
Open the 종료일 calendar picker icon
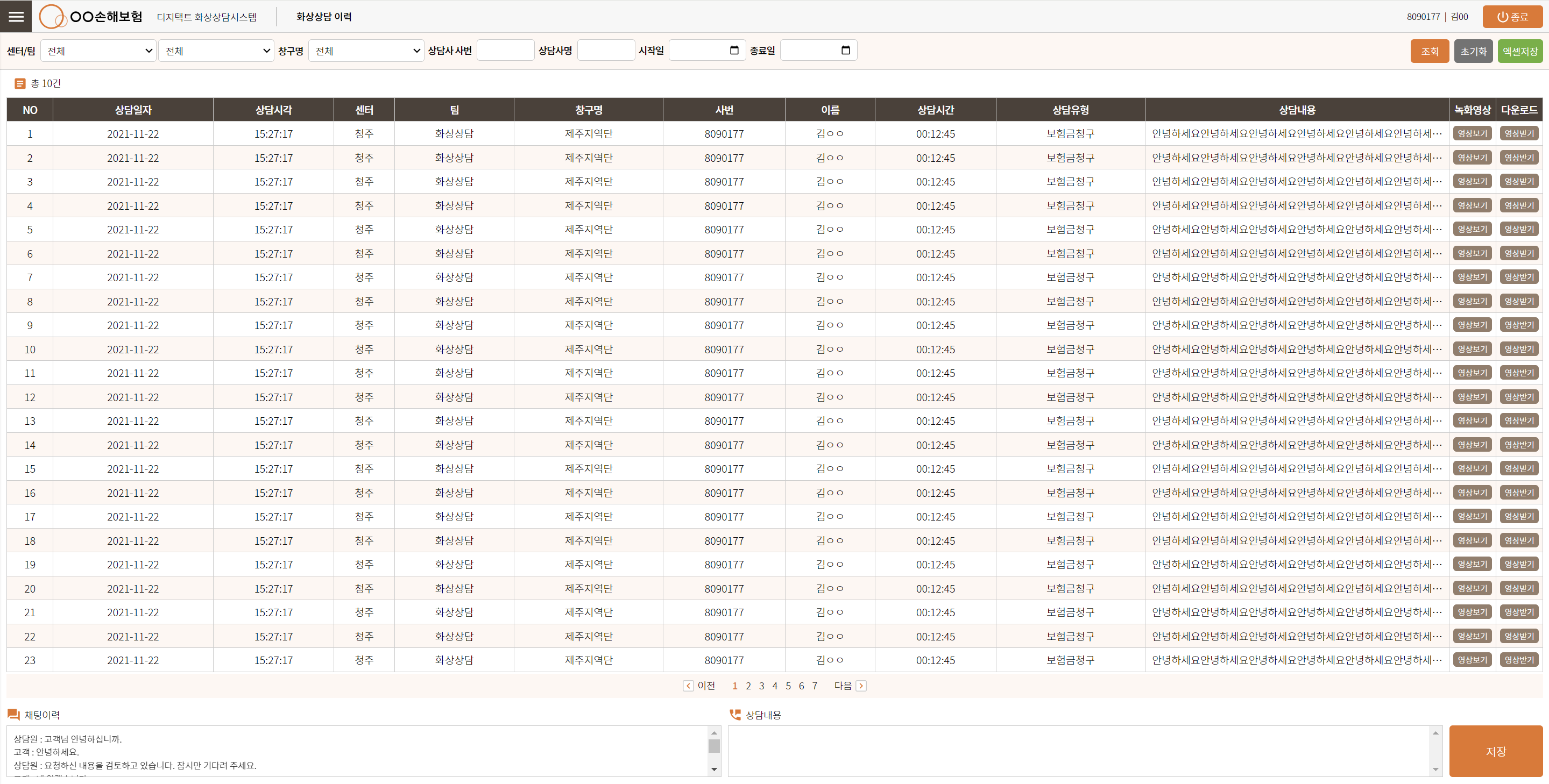[845, 51]
